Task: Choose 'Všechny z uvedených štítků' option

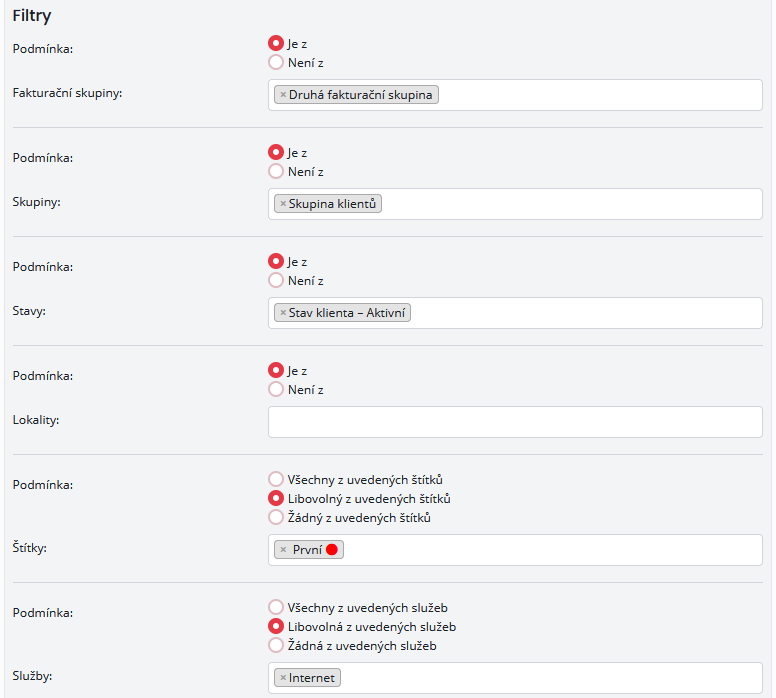Action: pyautogui.click(x=276, y=479)
